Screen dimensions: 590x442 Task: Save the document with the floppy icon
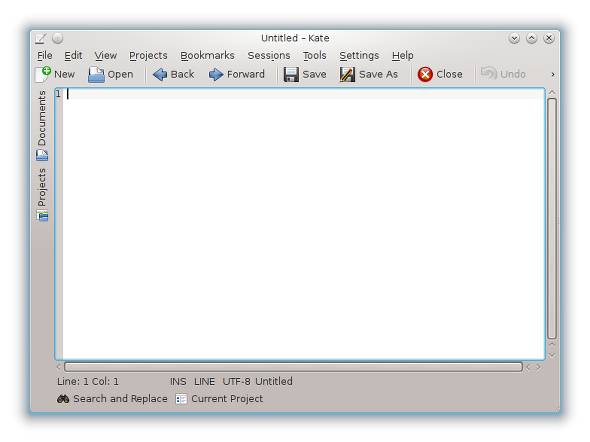(x=291, y=74)
